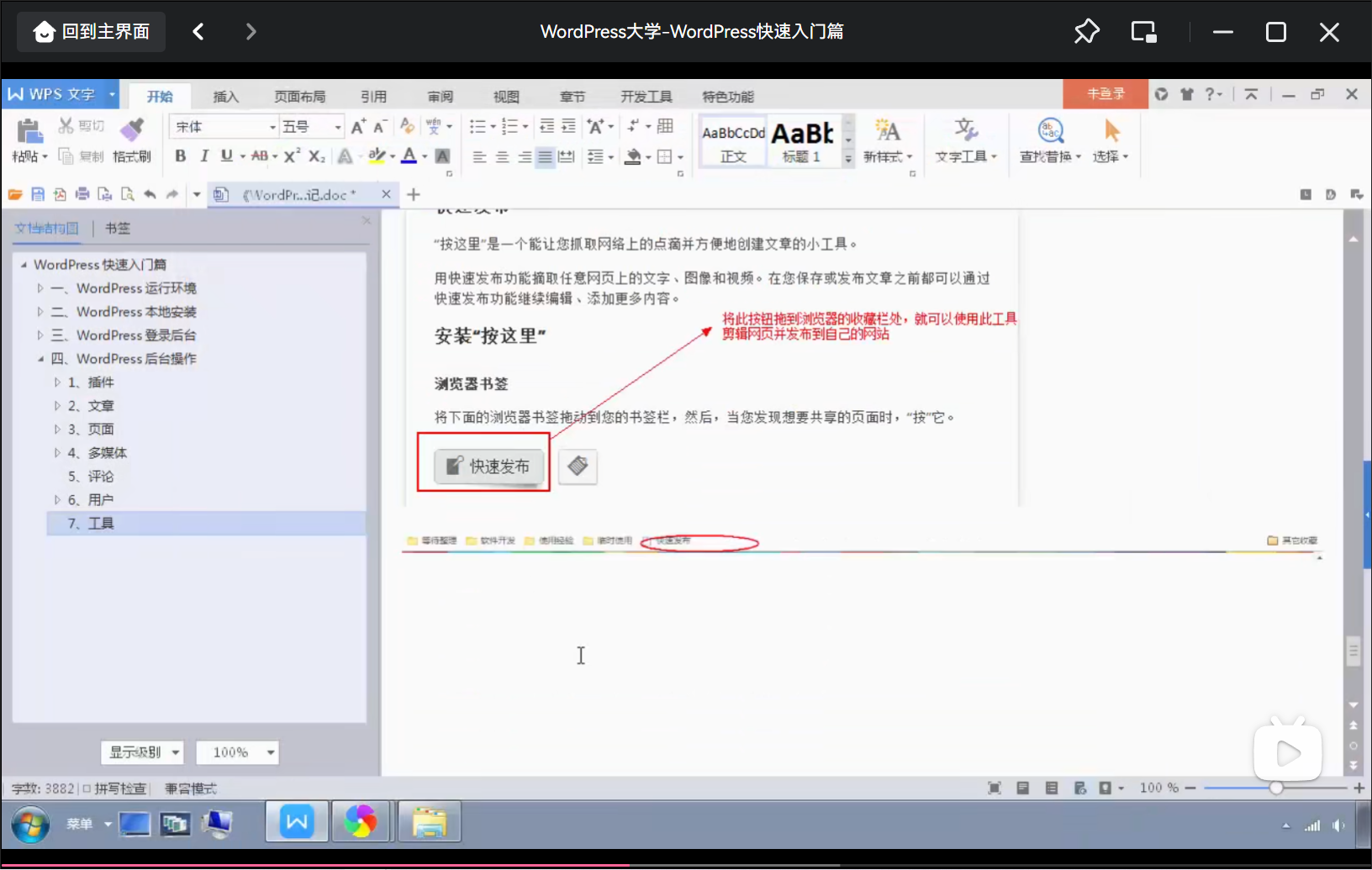Click the numbered list icon
1372x870 pixels.
click(x=509, y=127)
